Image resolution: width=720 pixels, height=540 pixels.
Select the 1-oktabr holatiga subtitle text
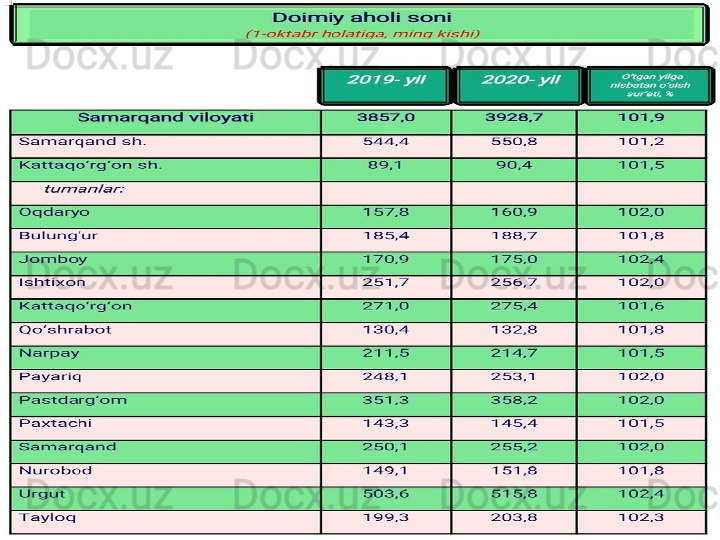(x=362, y=34)
